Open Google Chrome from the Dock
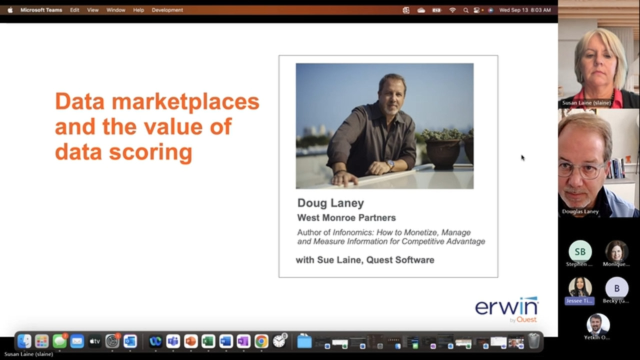This screenshot has width=640, height=360. point(261,341)
